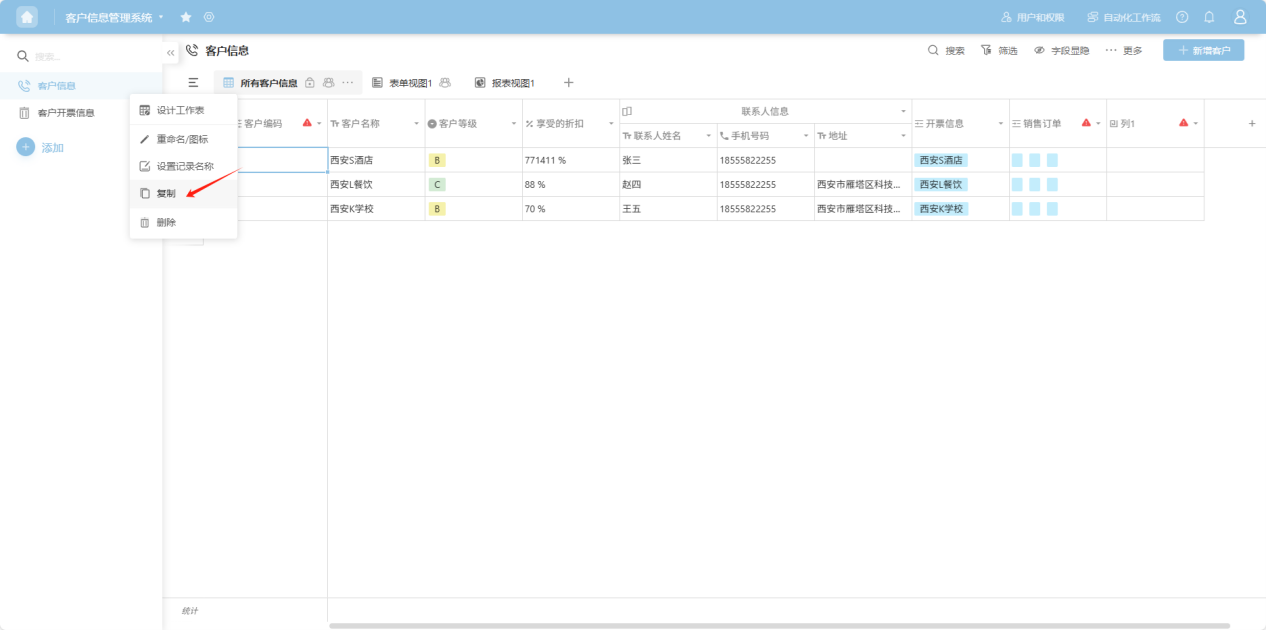This screenshot has height=630, width=1266.
Task: Click the 新增客户 button
Action: pos(1203,50)
